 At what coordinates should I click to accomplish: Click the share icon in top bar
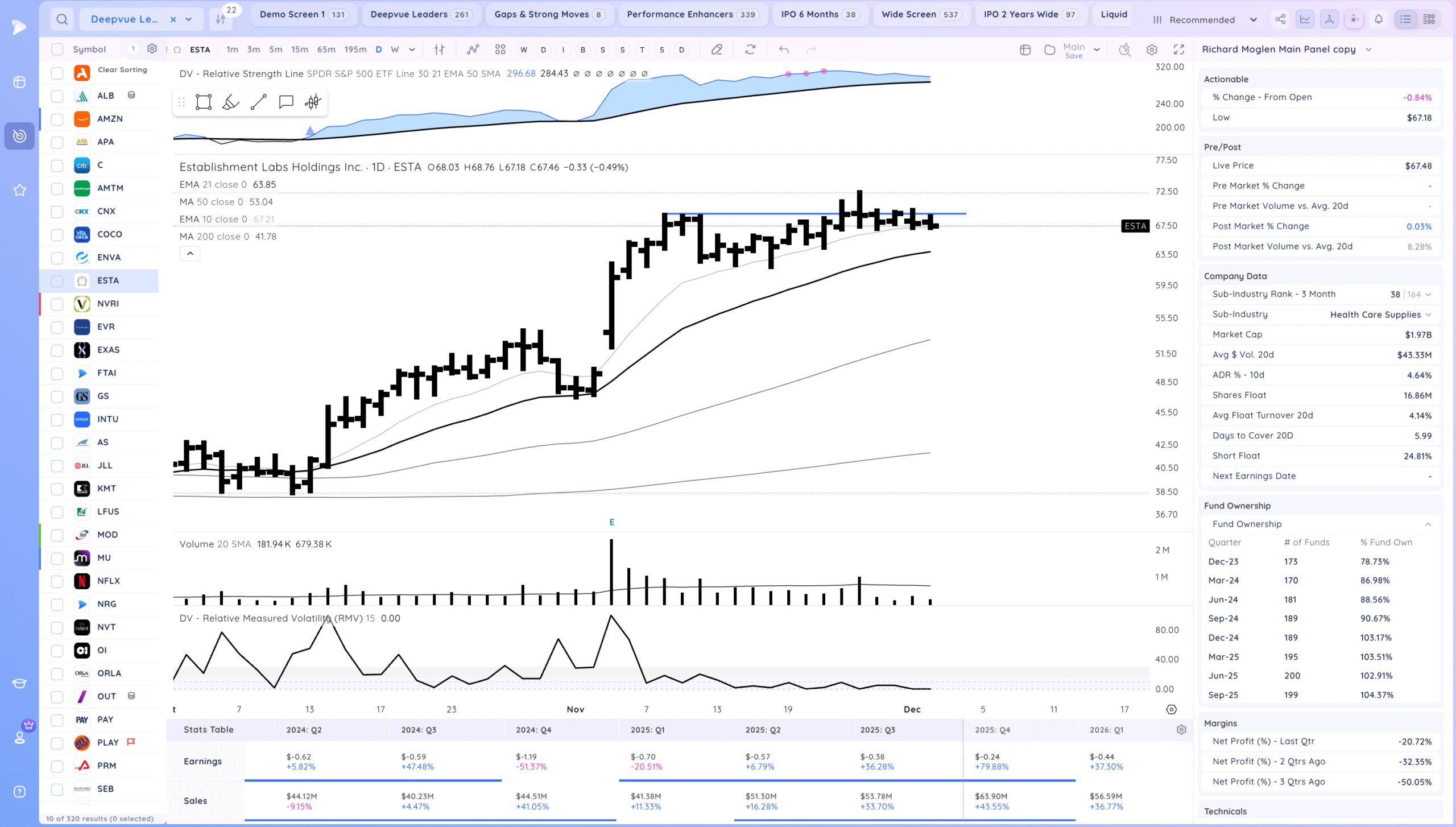1280,19
